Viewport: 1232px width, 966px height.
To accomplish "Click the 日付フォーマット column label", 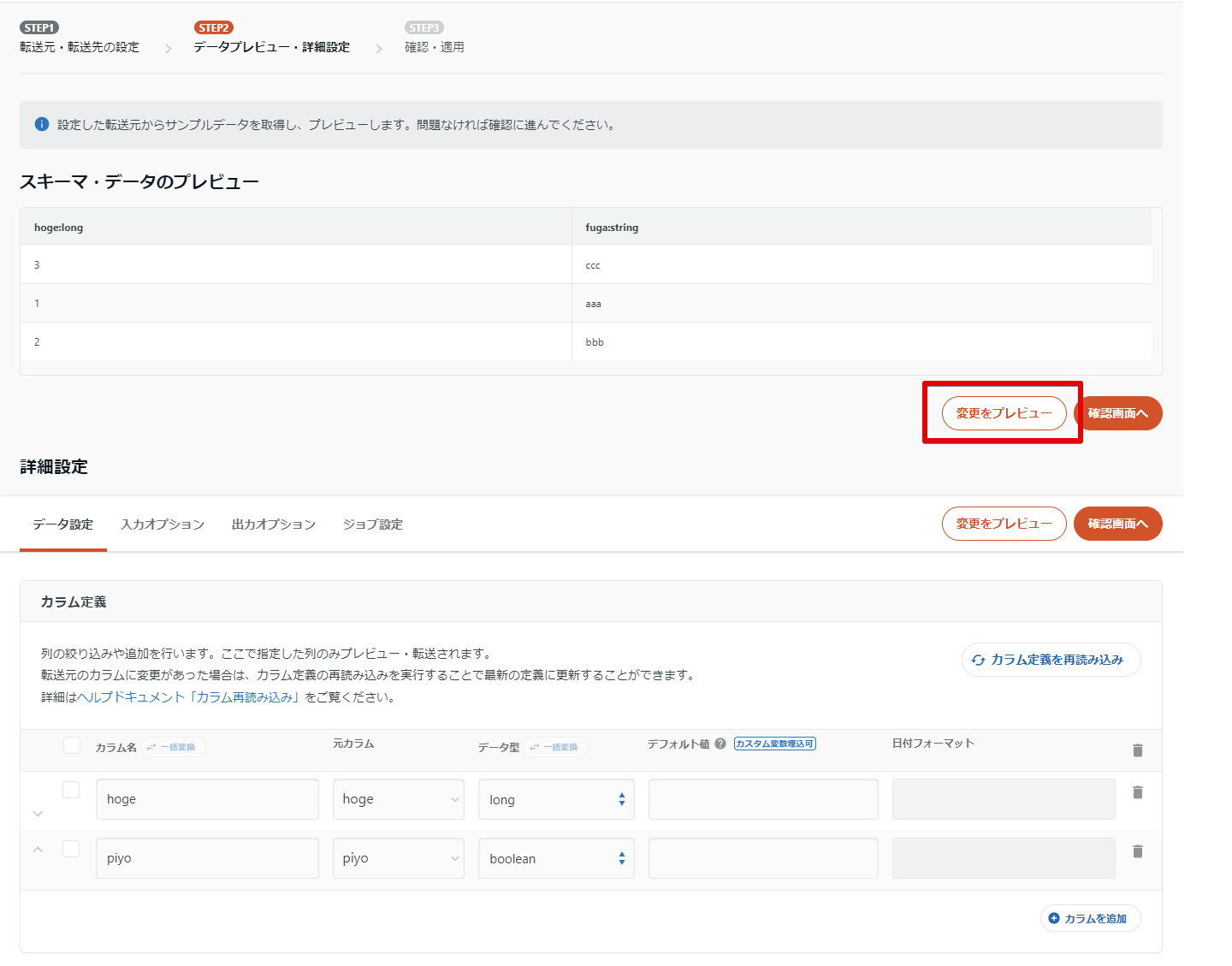I will click(x=933, y=744).
